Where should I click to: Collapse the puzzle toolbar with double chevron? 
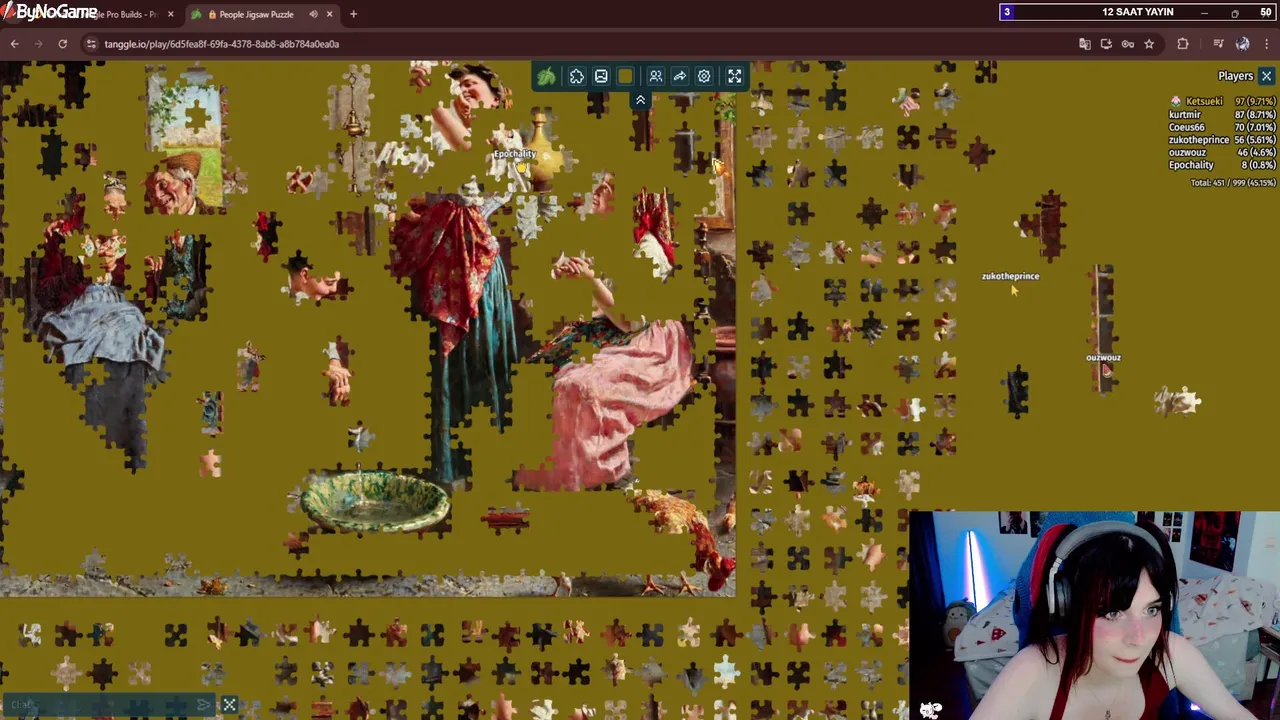(641, 100)
